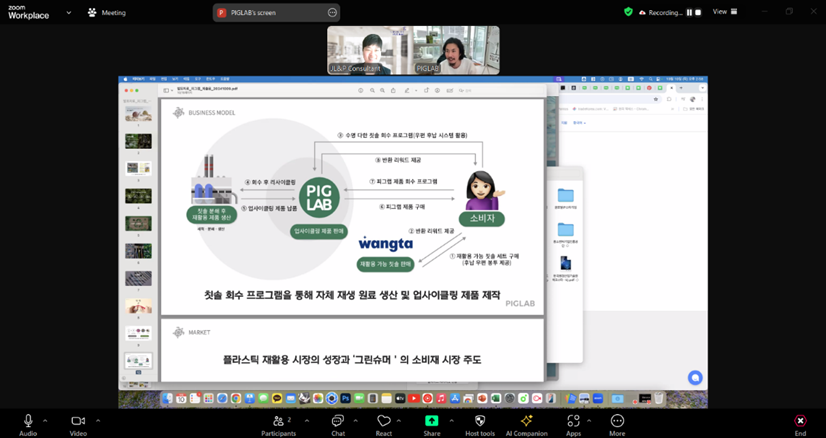Select the PIGLAB's screen tab
The image size is (826, 438).
point(276,13)
